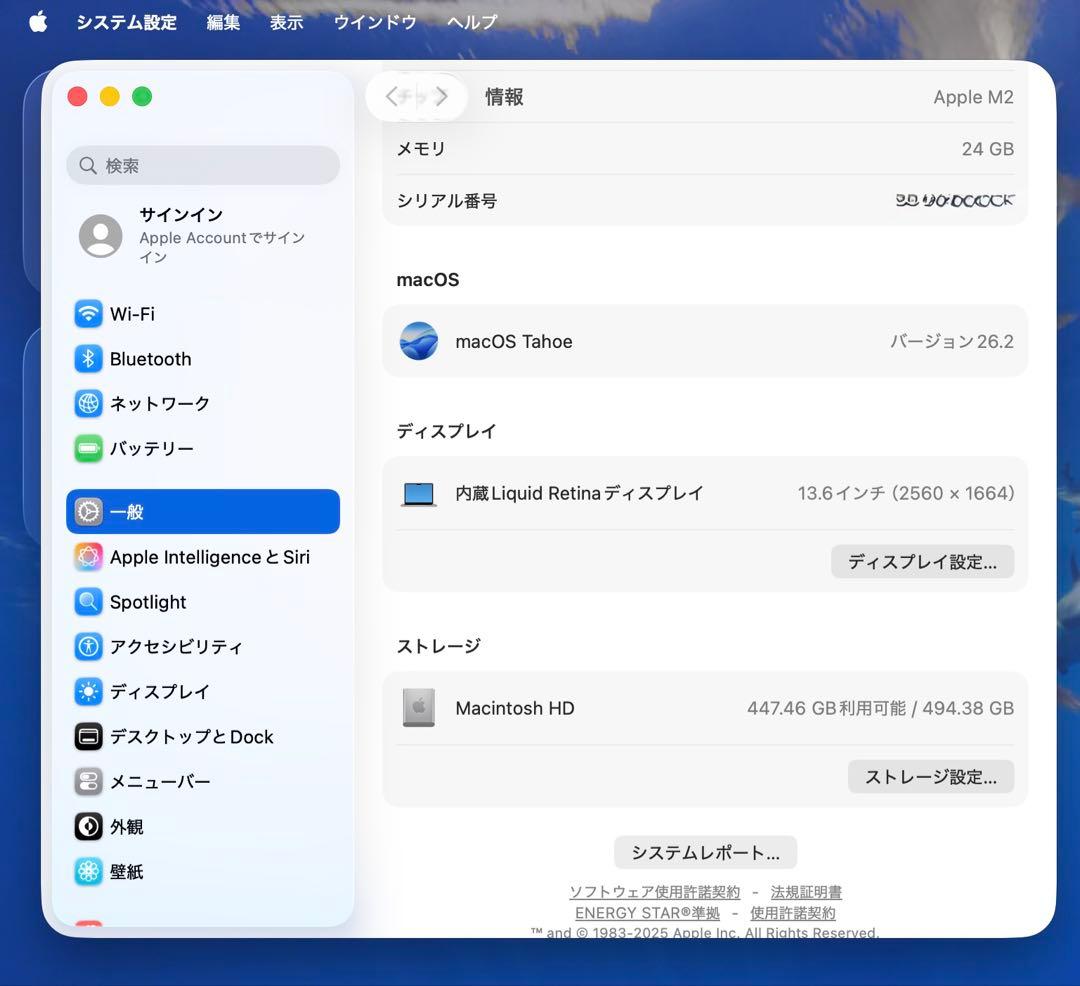Open ソフトウェア使用許諾契約 link

[x=654, y=892]
